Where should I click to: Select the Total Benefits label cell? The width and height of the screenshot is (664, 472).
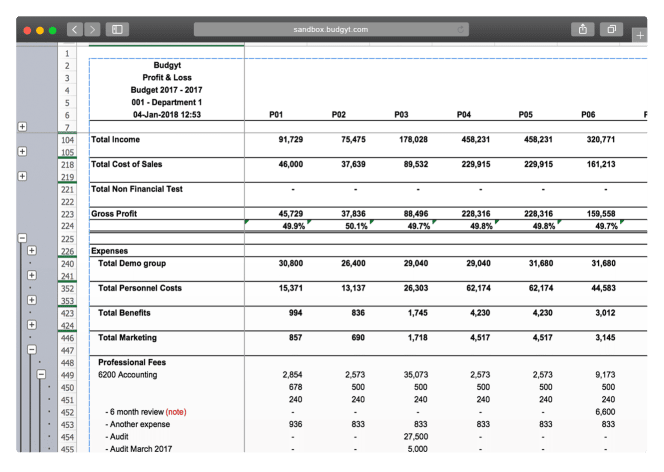pyautogui.click(x=124, y=312)
